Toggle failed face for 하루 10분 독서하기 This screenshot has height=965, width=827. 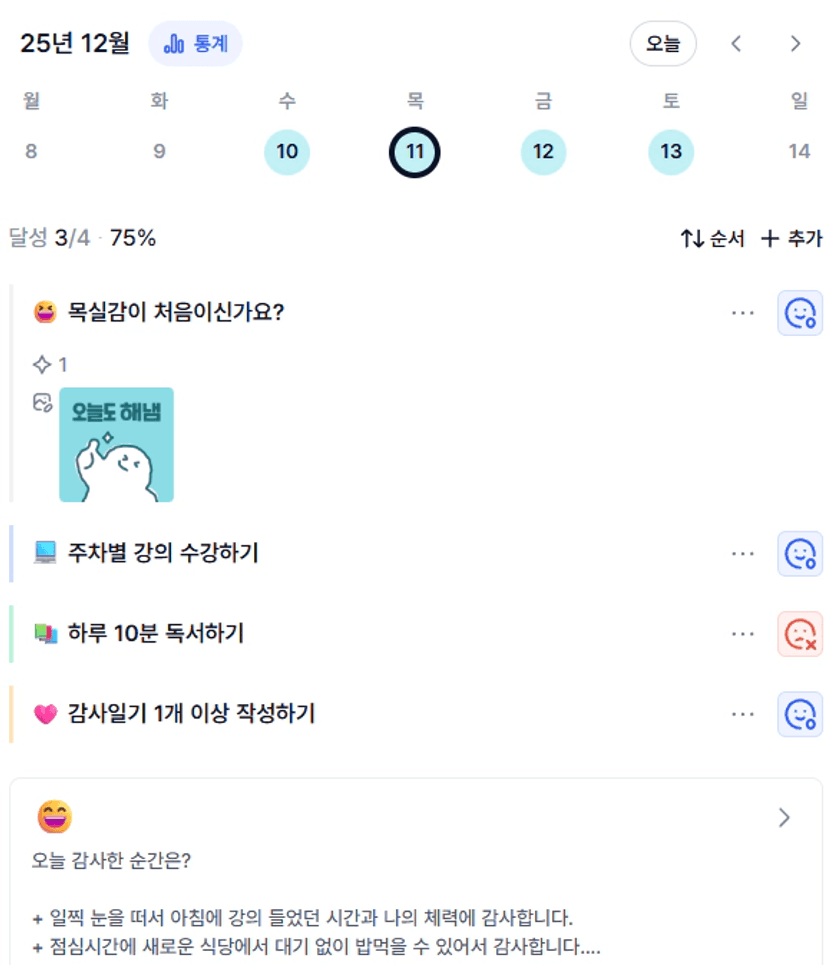(800, 633)
